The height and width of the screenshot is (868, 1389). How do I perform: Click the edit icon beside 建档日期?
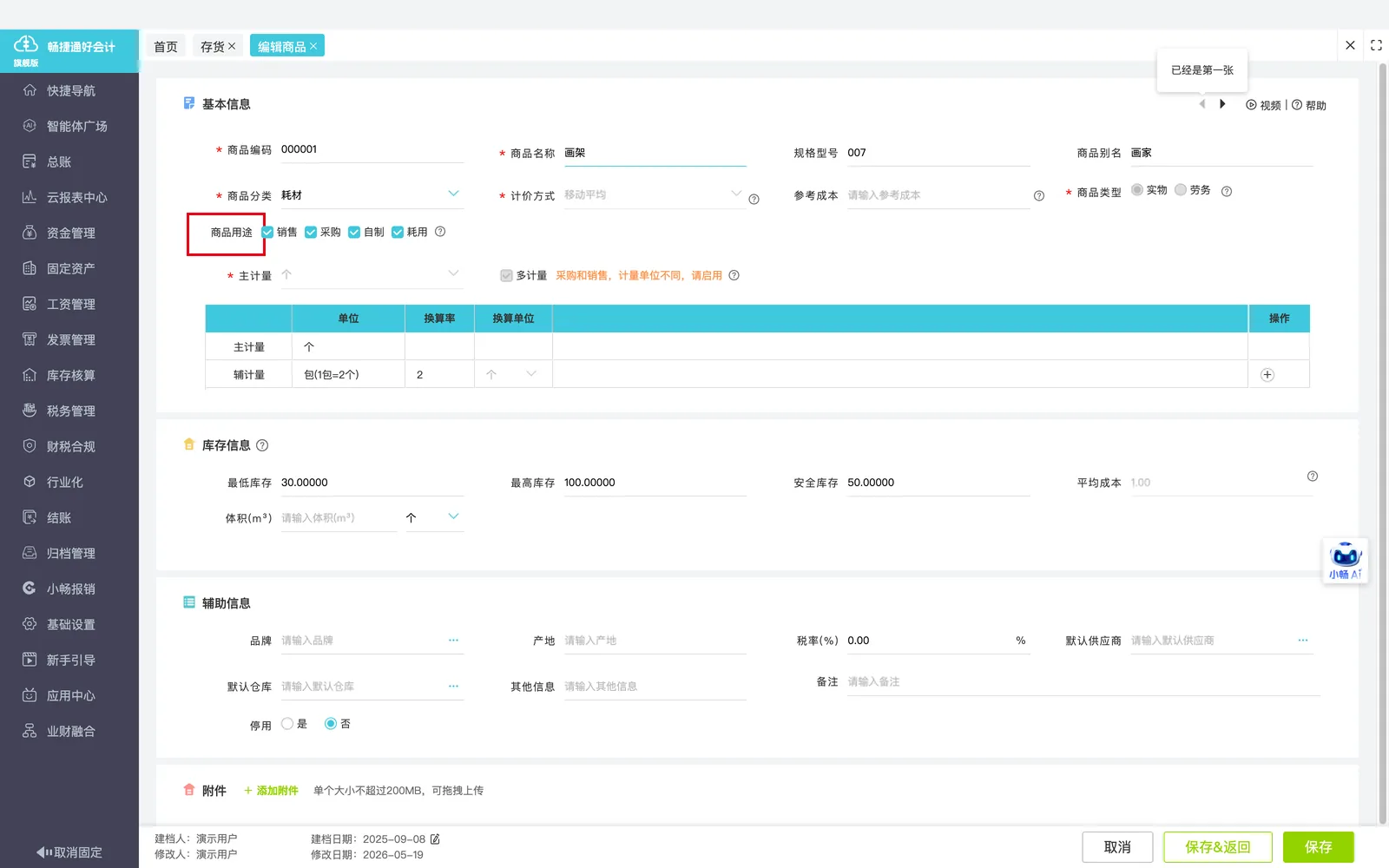click(x=435, y=839)
